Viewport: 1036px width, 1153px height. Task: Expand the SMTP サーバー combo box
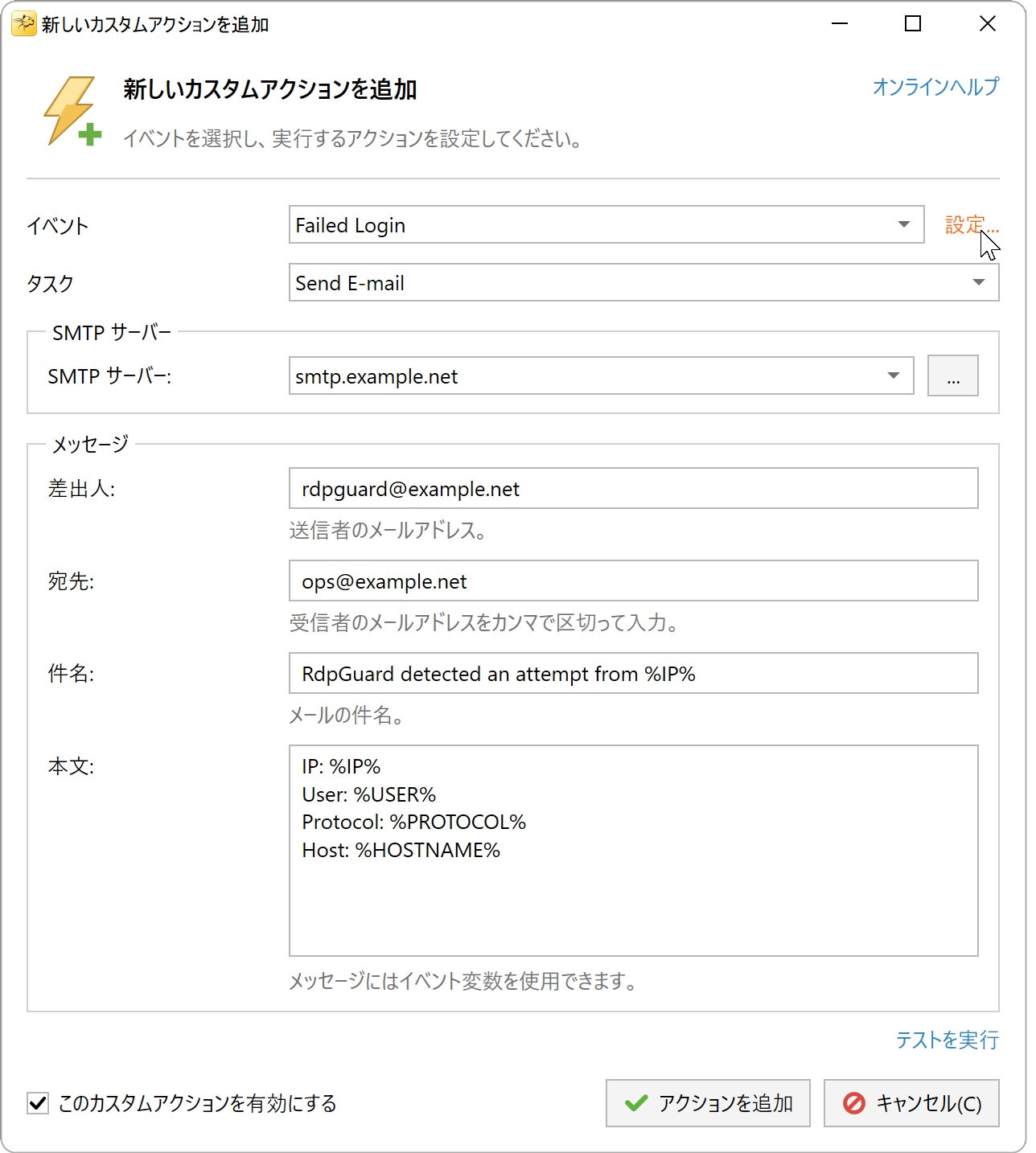(601, 376)
